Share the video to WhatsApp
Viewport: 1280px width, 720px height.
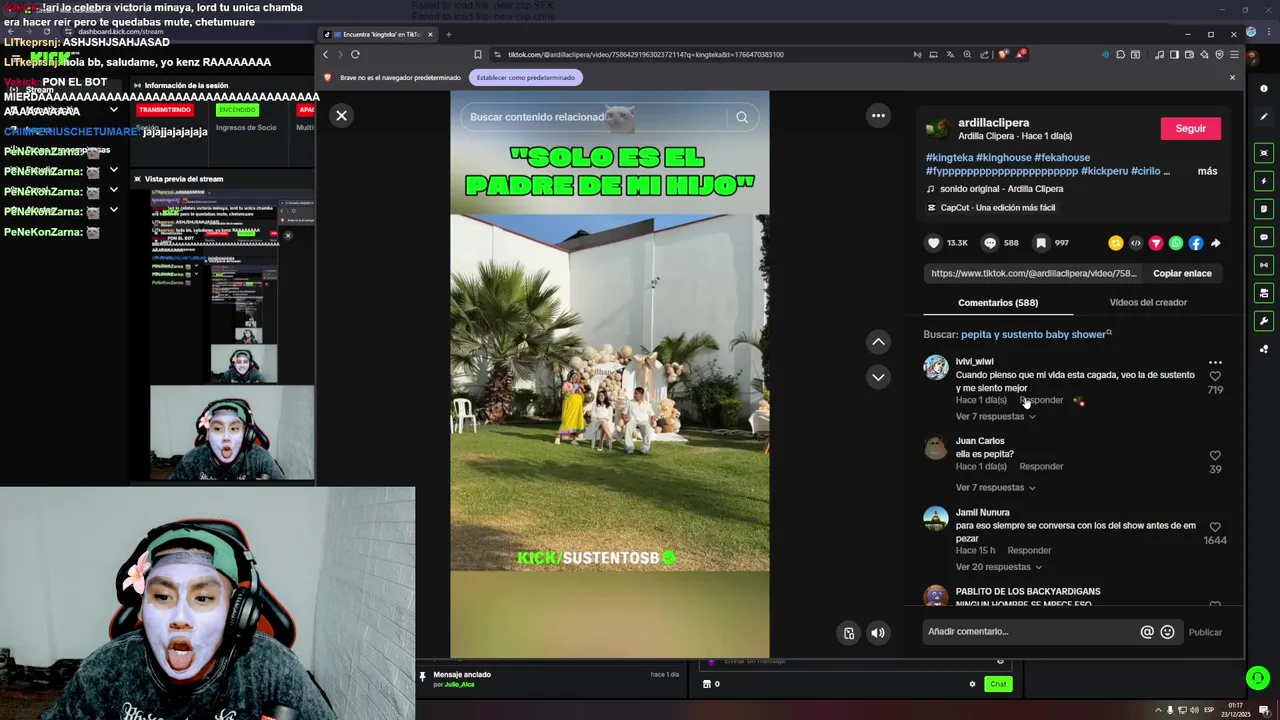[x=1176, y=243]
